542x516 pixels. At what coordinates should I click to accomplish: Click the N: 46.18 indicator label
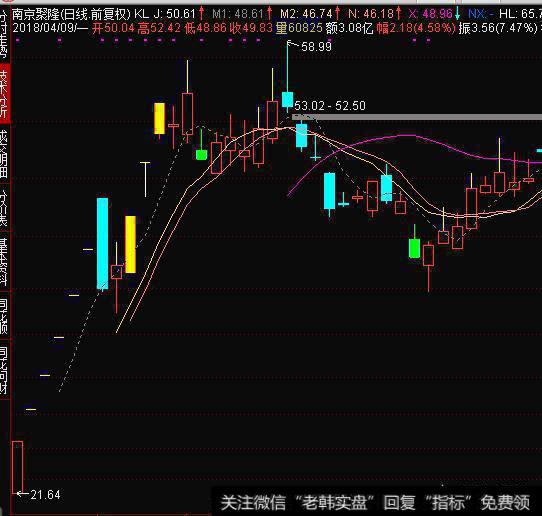[x=371, y=14]
